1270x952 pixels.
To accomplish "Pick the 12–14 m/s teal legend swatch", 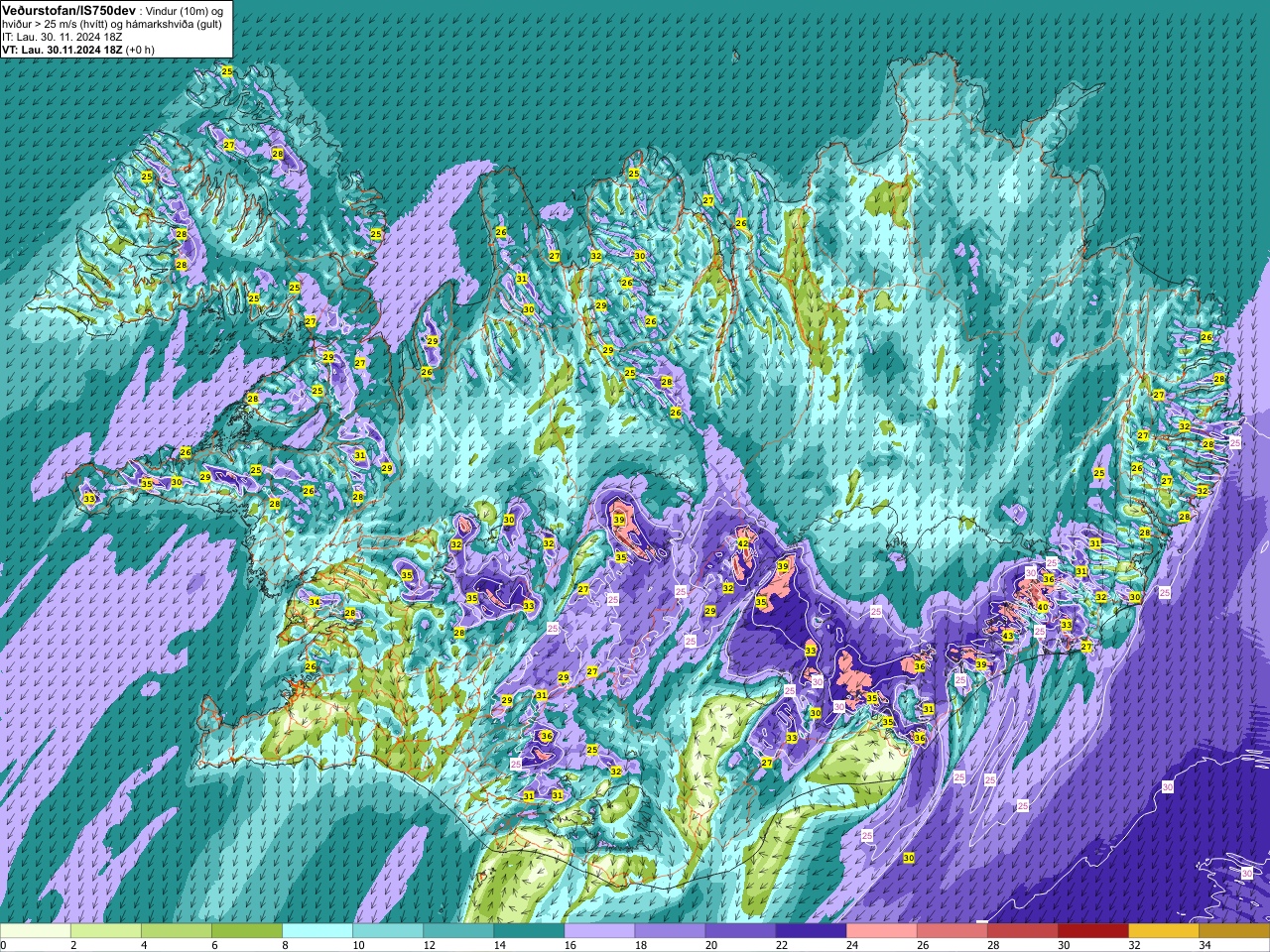I will tap(458, 931).
